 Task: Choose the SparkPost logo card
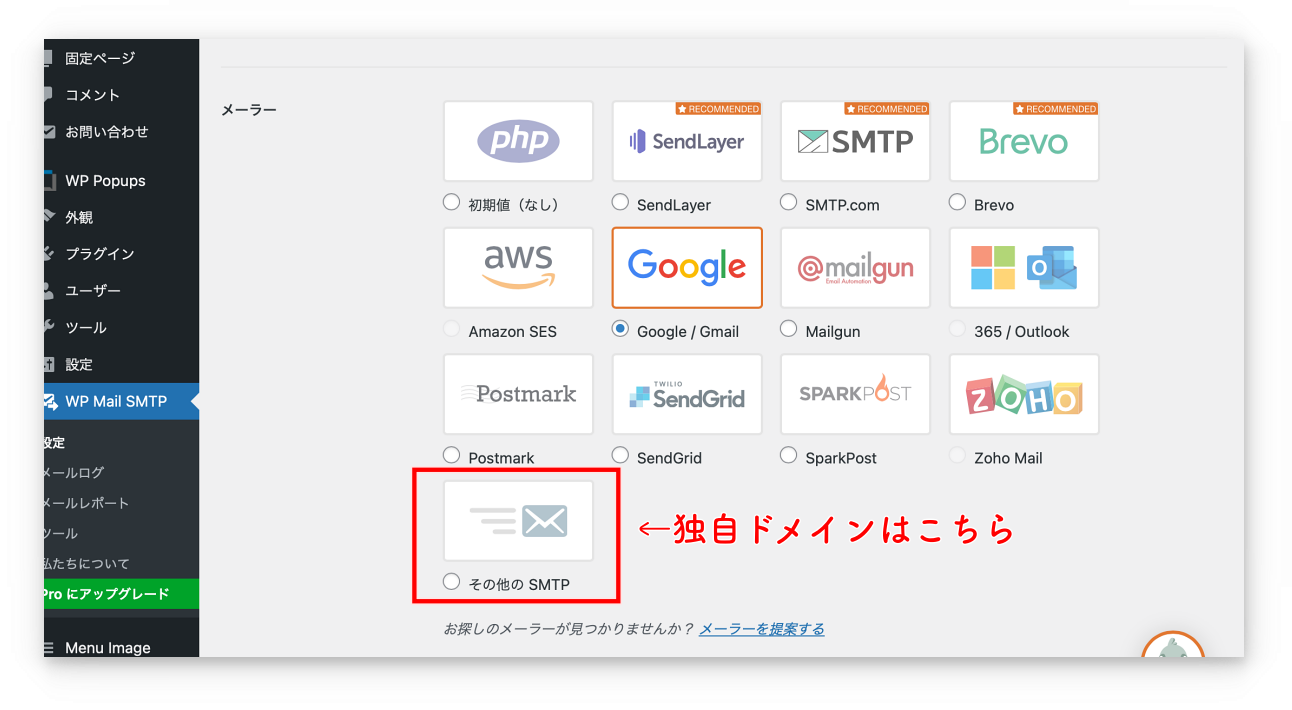(x=855, y=394)
